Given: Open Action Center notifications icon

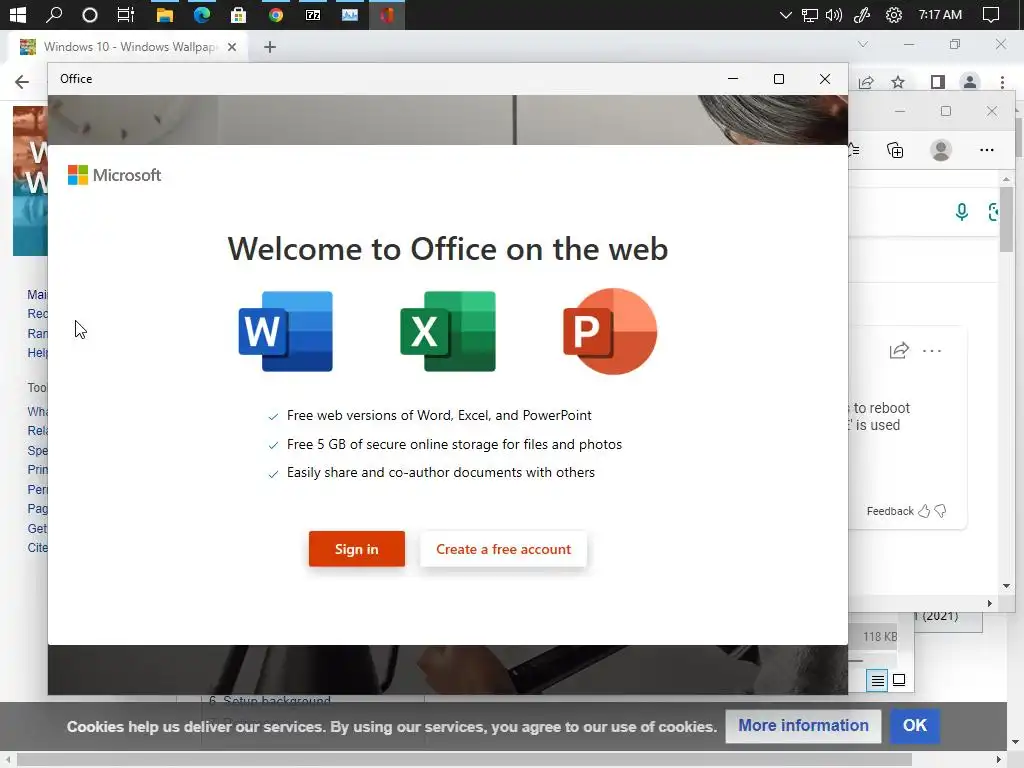Looking at the screenshot, I should [991, 14].
